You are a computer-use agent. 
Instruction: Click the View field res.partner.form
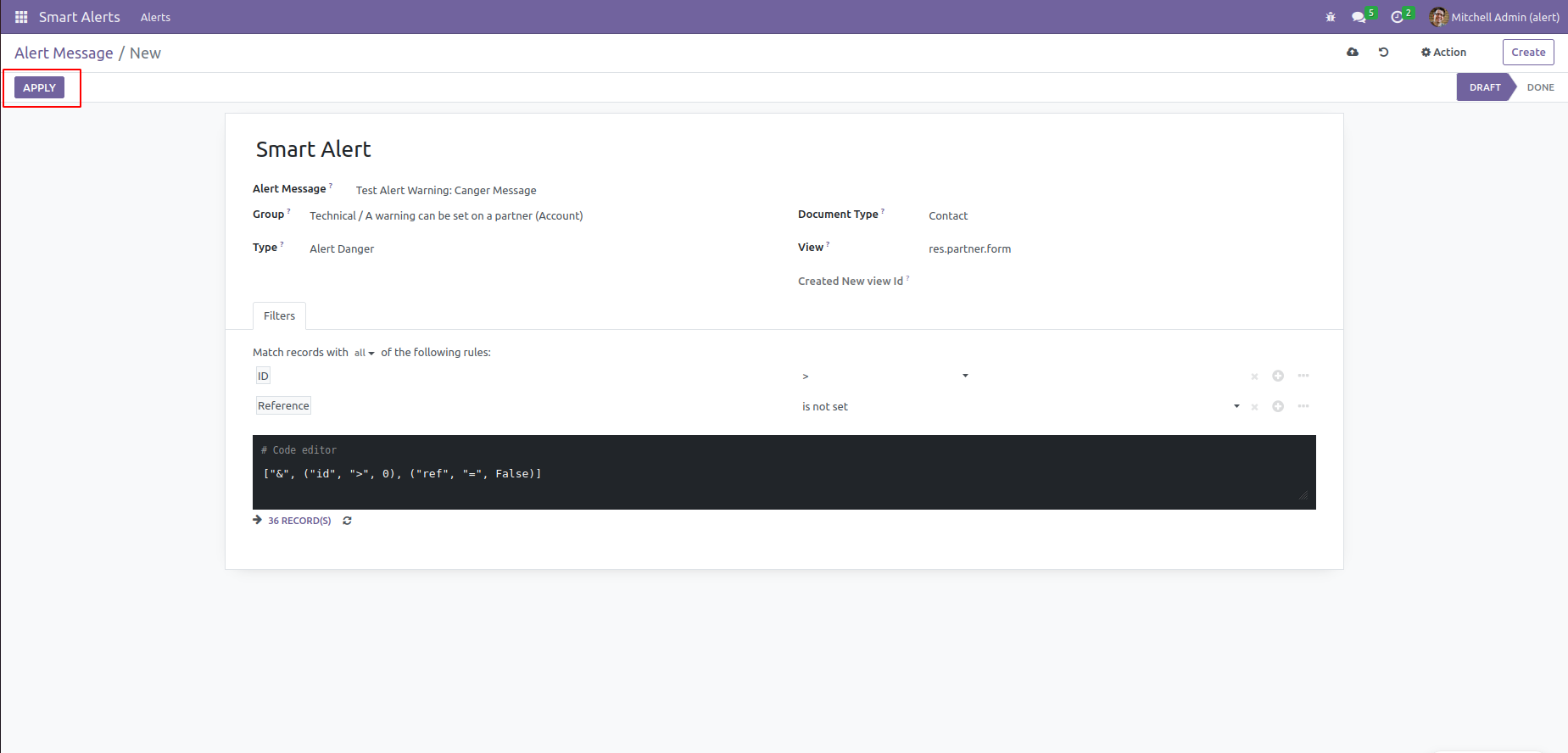click(969, 249)
